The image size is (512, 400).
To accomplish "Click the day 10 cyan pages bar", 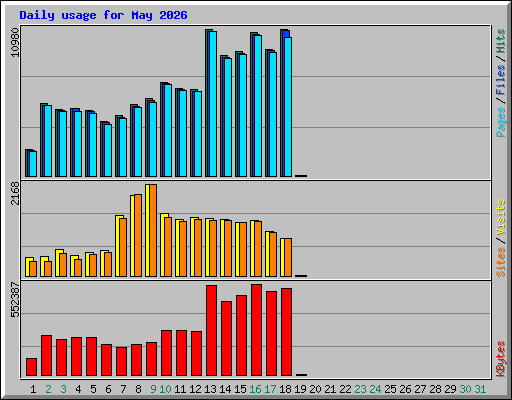I will 168,130.
